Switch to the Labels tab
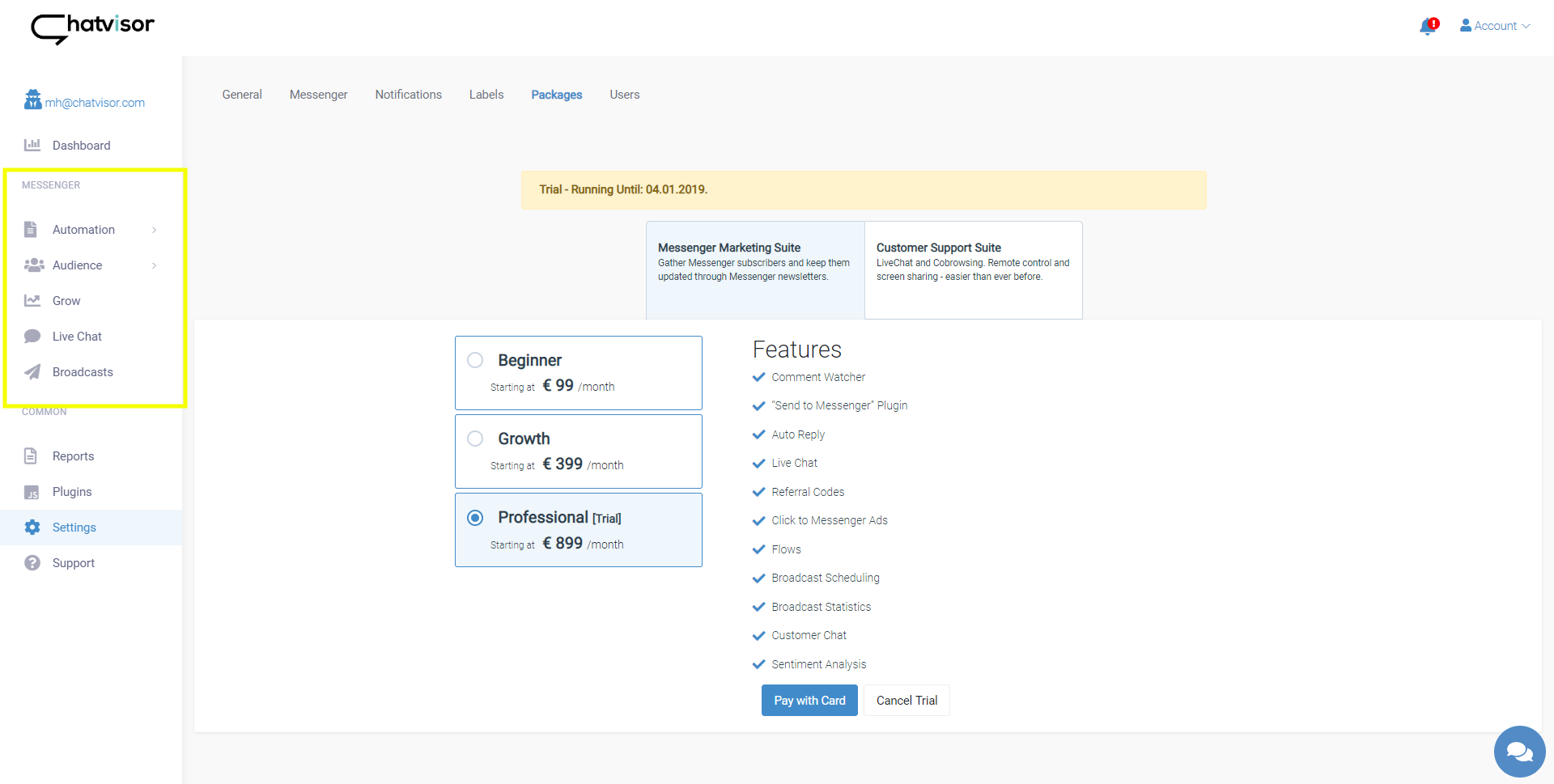Viewport: 1554px width, 784px height. [486, 95]
